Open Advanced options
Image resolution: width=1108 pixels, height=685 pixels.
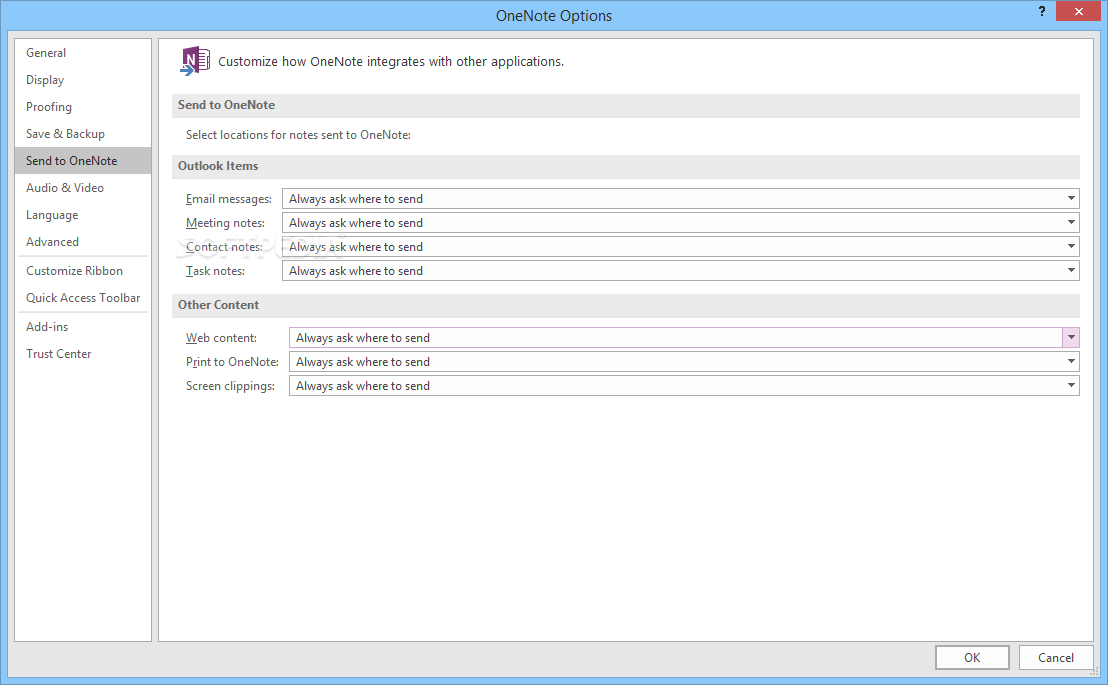pyautogui.click(x=83, y=242)
